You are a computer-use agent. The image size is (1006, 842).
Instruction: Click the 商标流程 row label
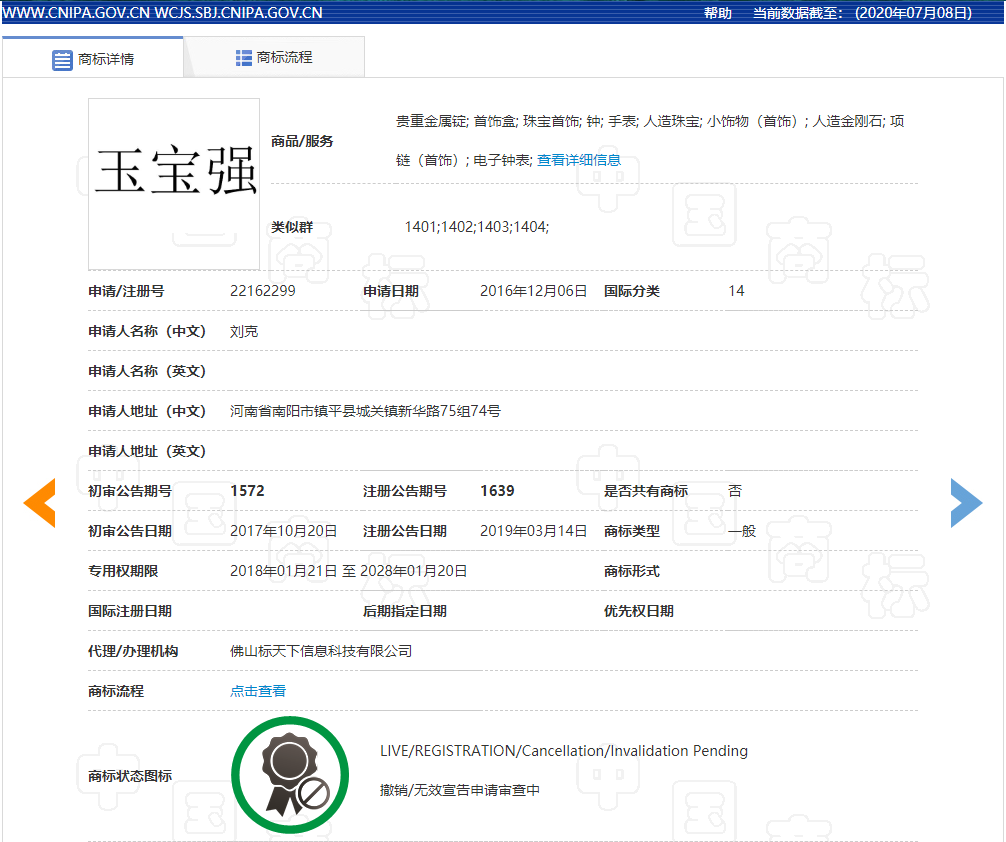pos(116,691)
